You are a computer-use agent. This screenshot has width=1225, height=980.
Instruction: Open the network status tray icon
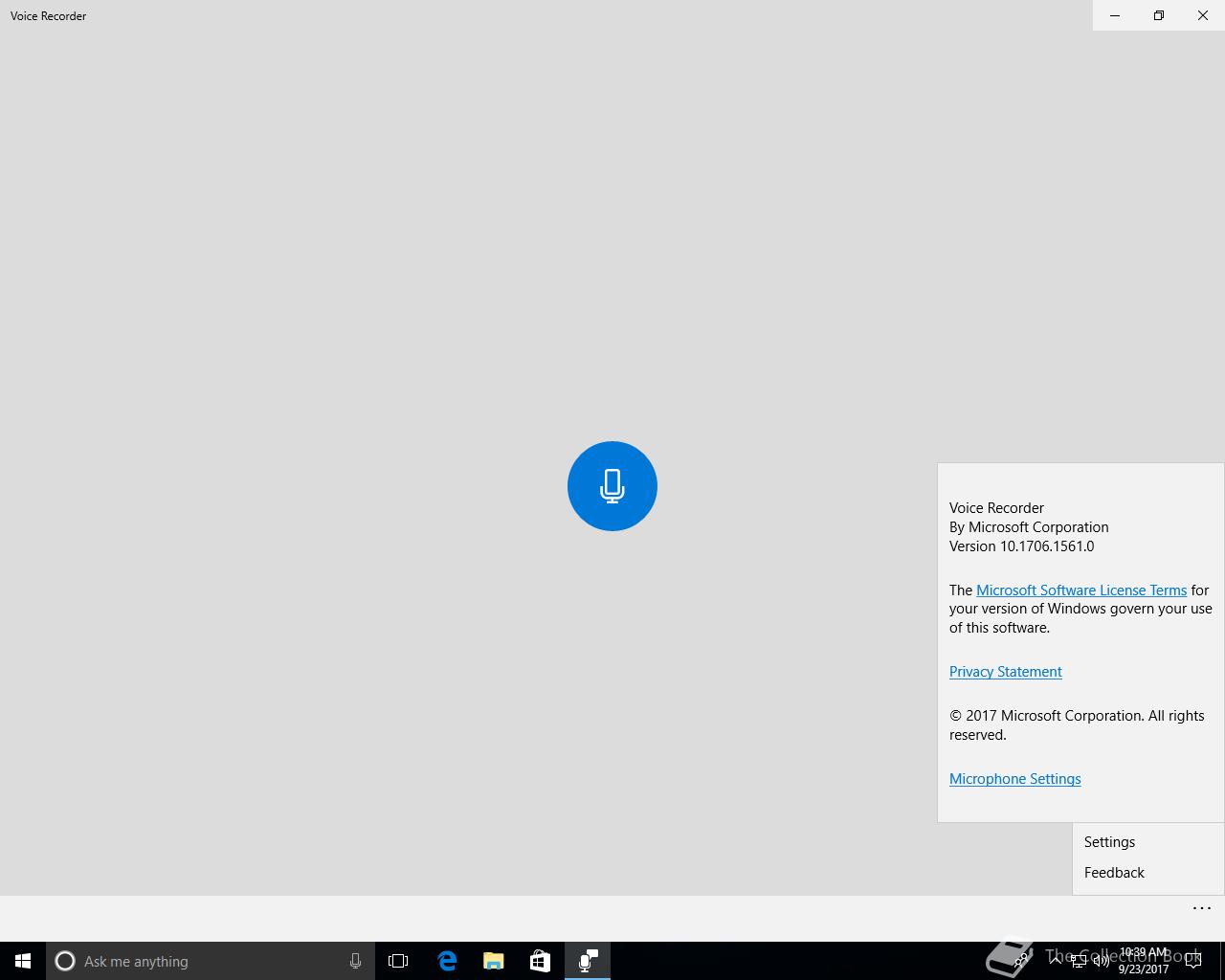pyautogui.click(x=1079, y=961)
